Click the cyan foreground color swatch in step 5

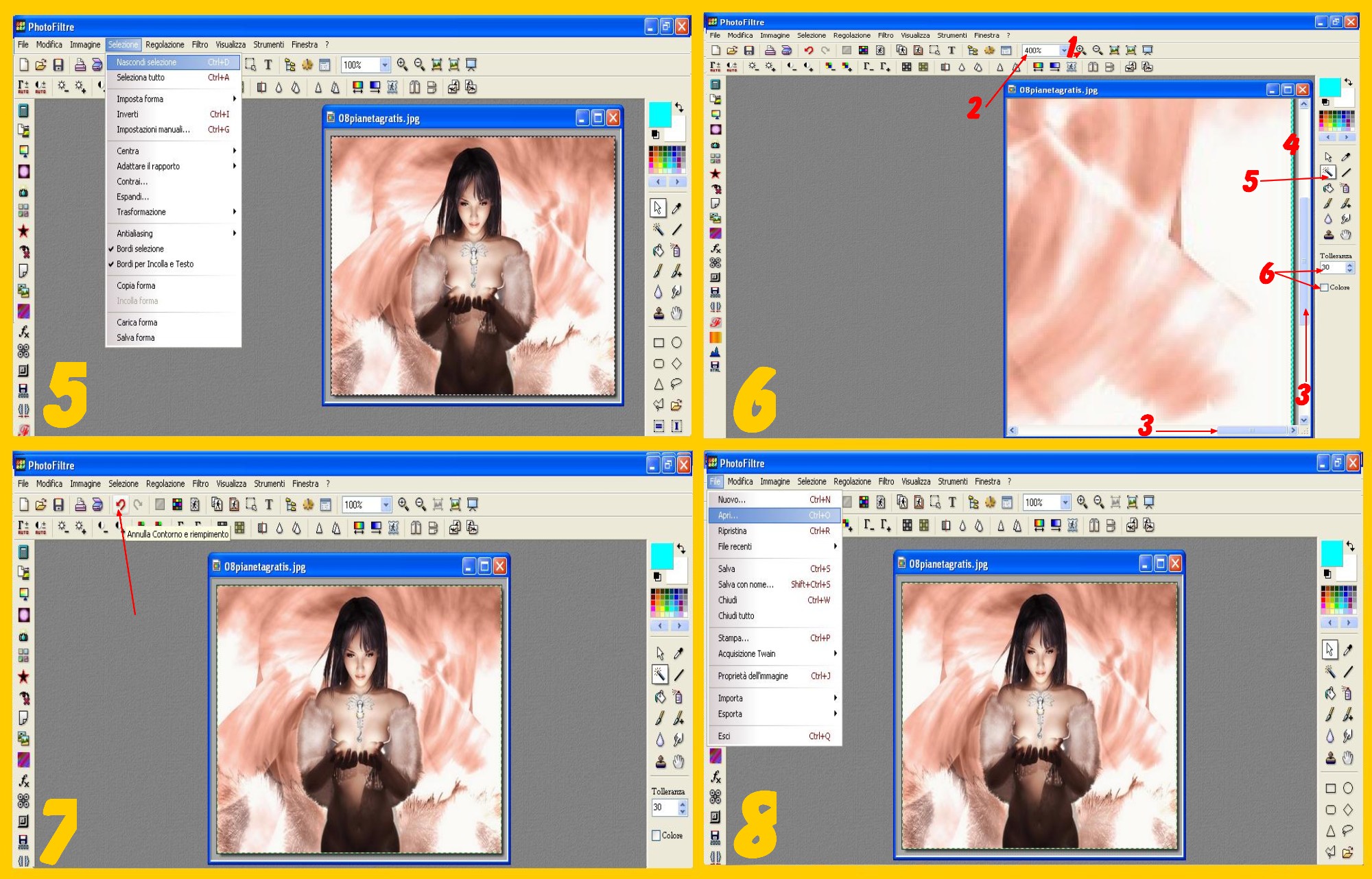pos(659,114)
